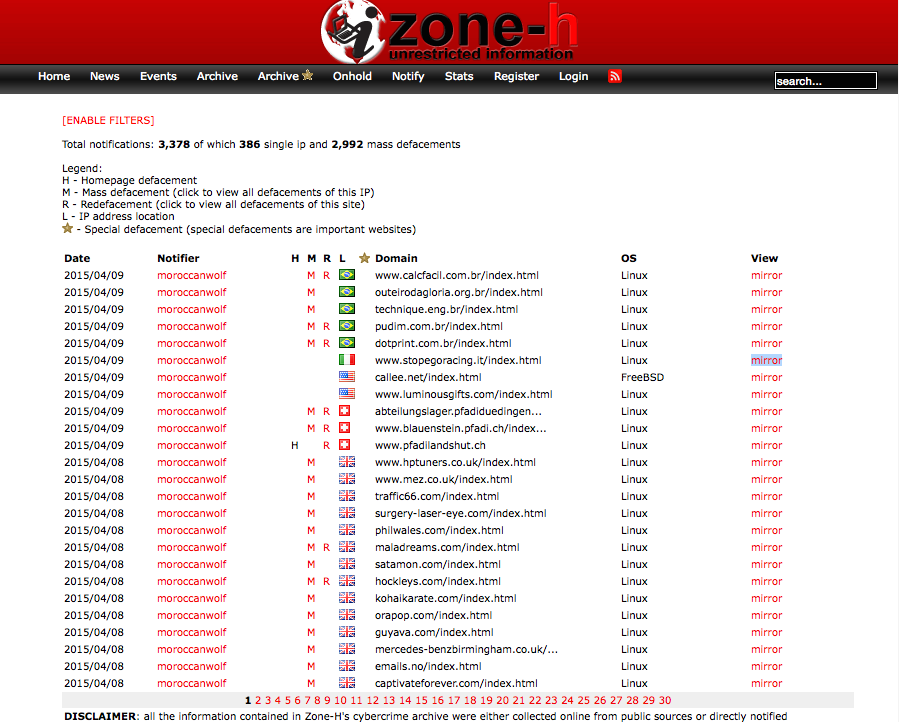899x722 pixels.
Task: Open mirror for captivateforever.com
Action: click(767, 684)
